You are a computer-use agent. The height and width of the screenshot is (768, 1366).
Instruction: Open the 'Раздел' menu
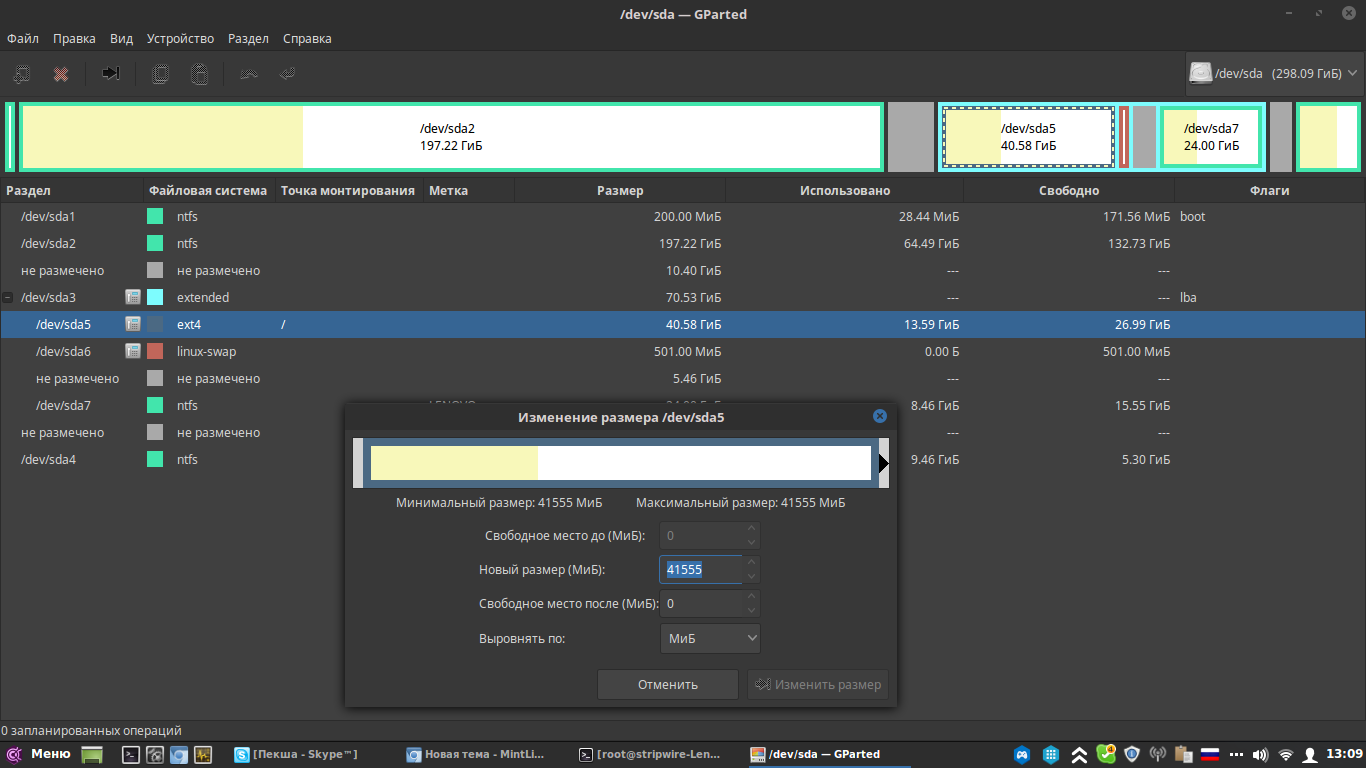pyautogui.click(x=248, y=39)
